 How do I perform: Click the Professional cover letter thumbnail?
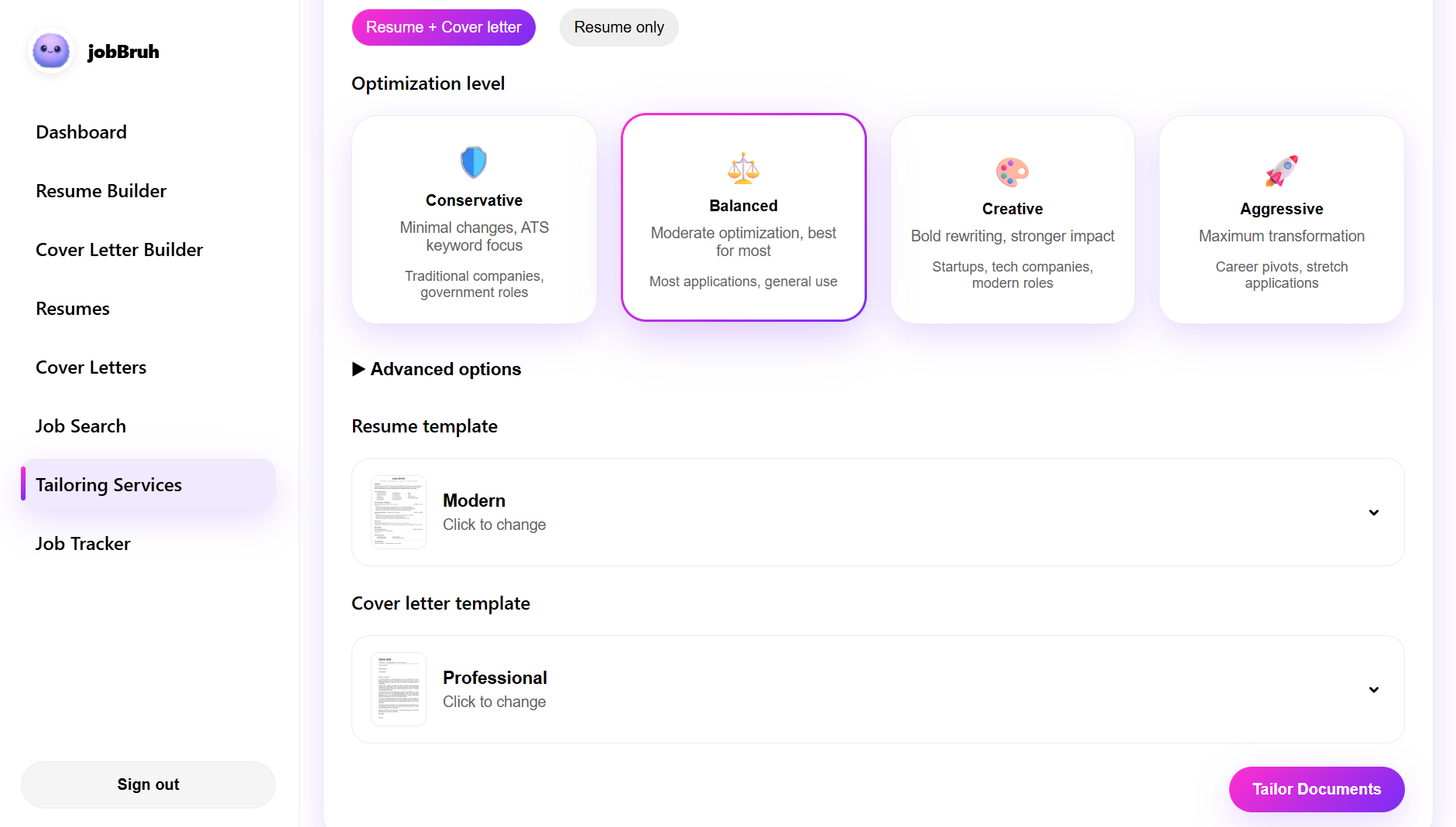click(x=399, y=689)
